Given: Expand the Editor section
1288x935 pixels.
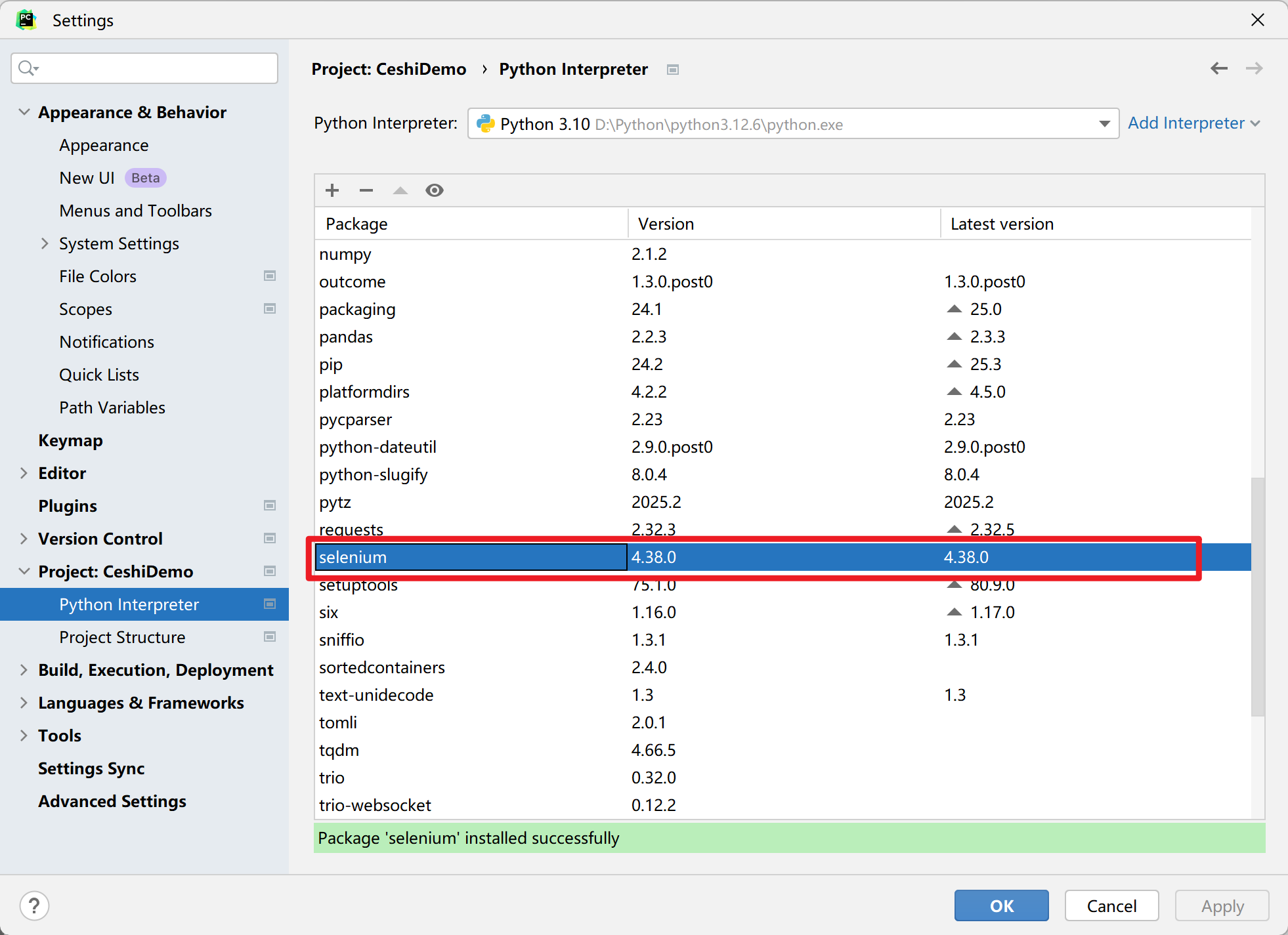Looking at the screenshot, I should (x=24, y=473).
